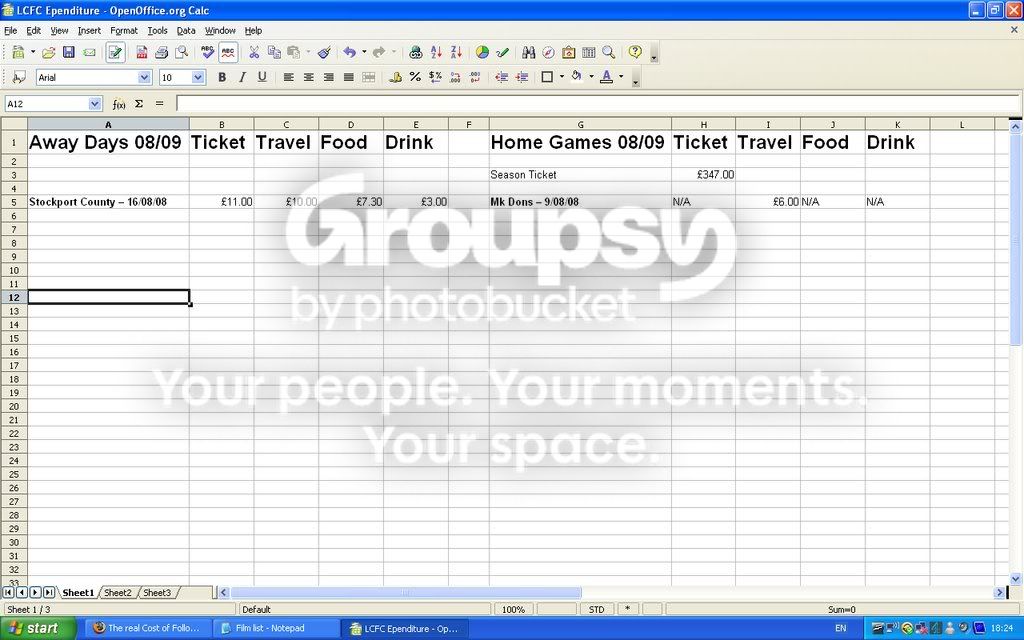
Task: Click the Sum button on the formula bar
Action: coord(139,104)
